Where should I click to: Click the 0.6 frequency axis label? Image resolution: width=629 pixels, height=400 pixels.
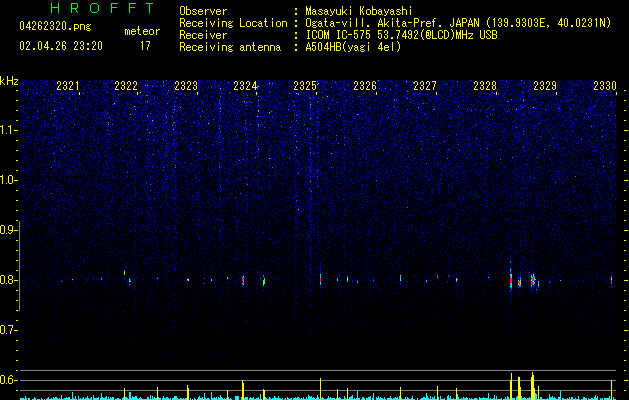(x=8, y=380)
